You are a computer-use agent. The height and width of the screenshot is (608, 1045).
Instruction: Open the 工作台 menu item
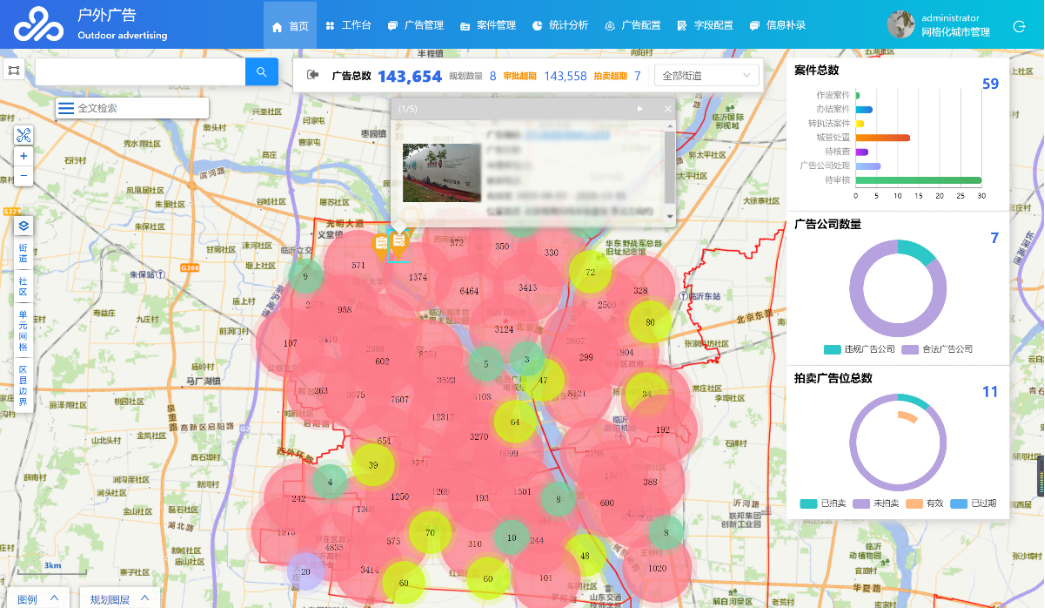(x=348, y=26)
